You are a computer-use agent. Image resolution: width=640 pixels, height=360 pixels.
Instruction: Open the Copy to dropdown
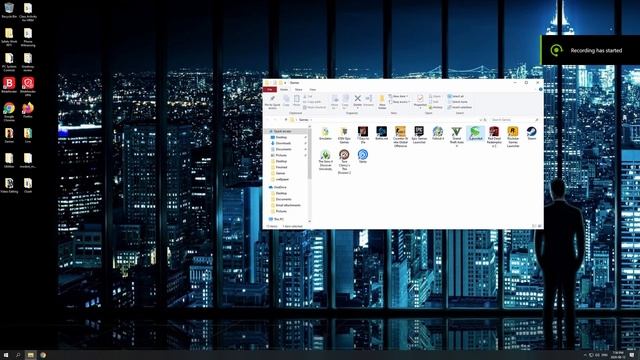(345, 101)
